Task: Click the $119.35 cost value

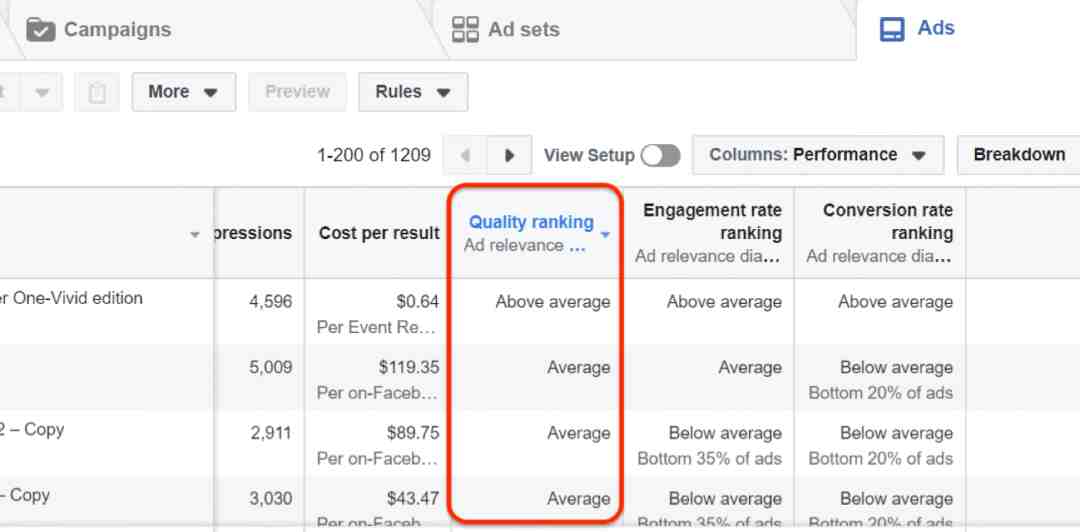Action: click(x=408, y=367)
